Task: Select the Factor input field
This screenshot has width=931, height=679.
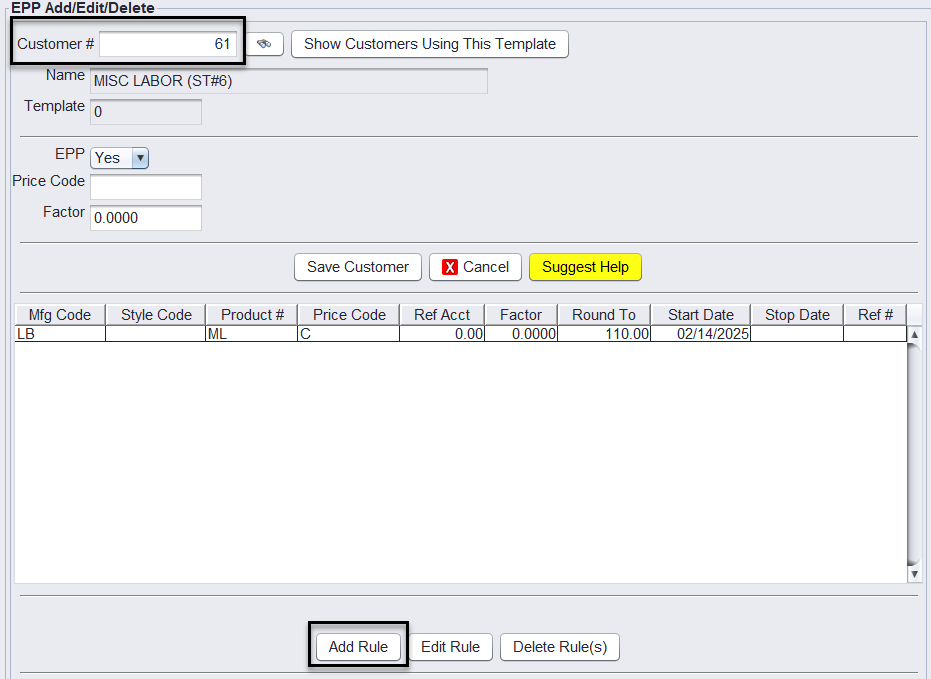Action: point(146,218)
